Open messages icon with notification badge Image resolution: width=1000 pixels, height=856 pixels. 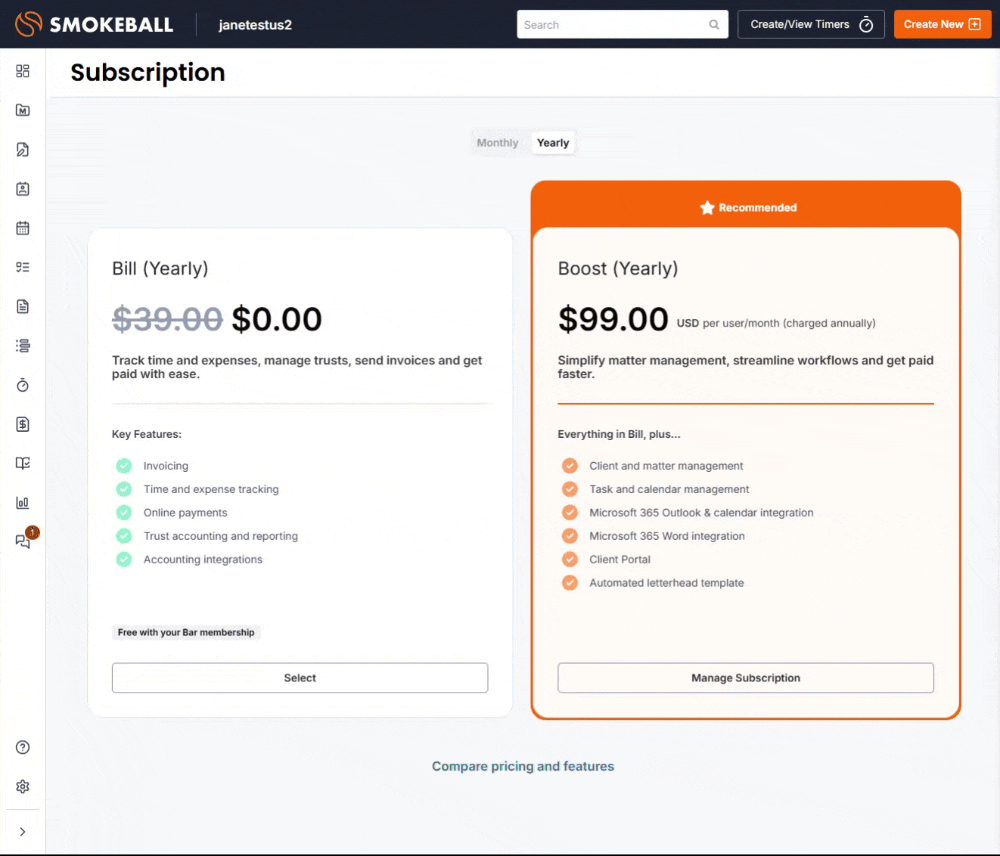(23, 541)
